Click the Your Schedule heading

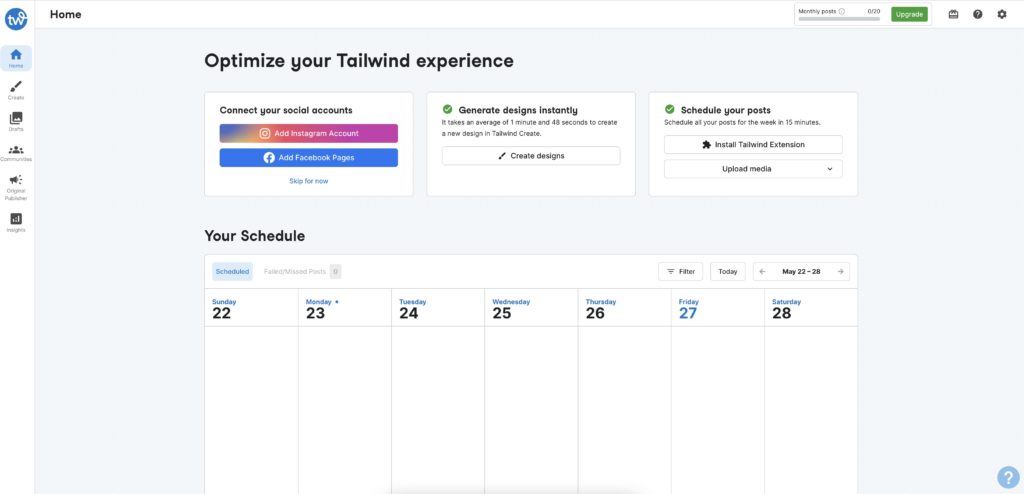click(255, 236)
